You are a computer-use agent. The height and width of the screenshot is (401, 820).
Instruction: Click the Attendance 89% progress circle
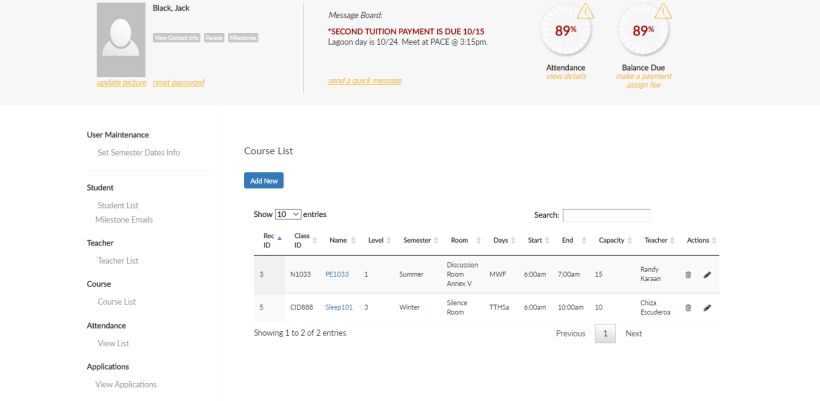[x=566, y=31]
